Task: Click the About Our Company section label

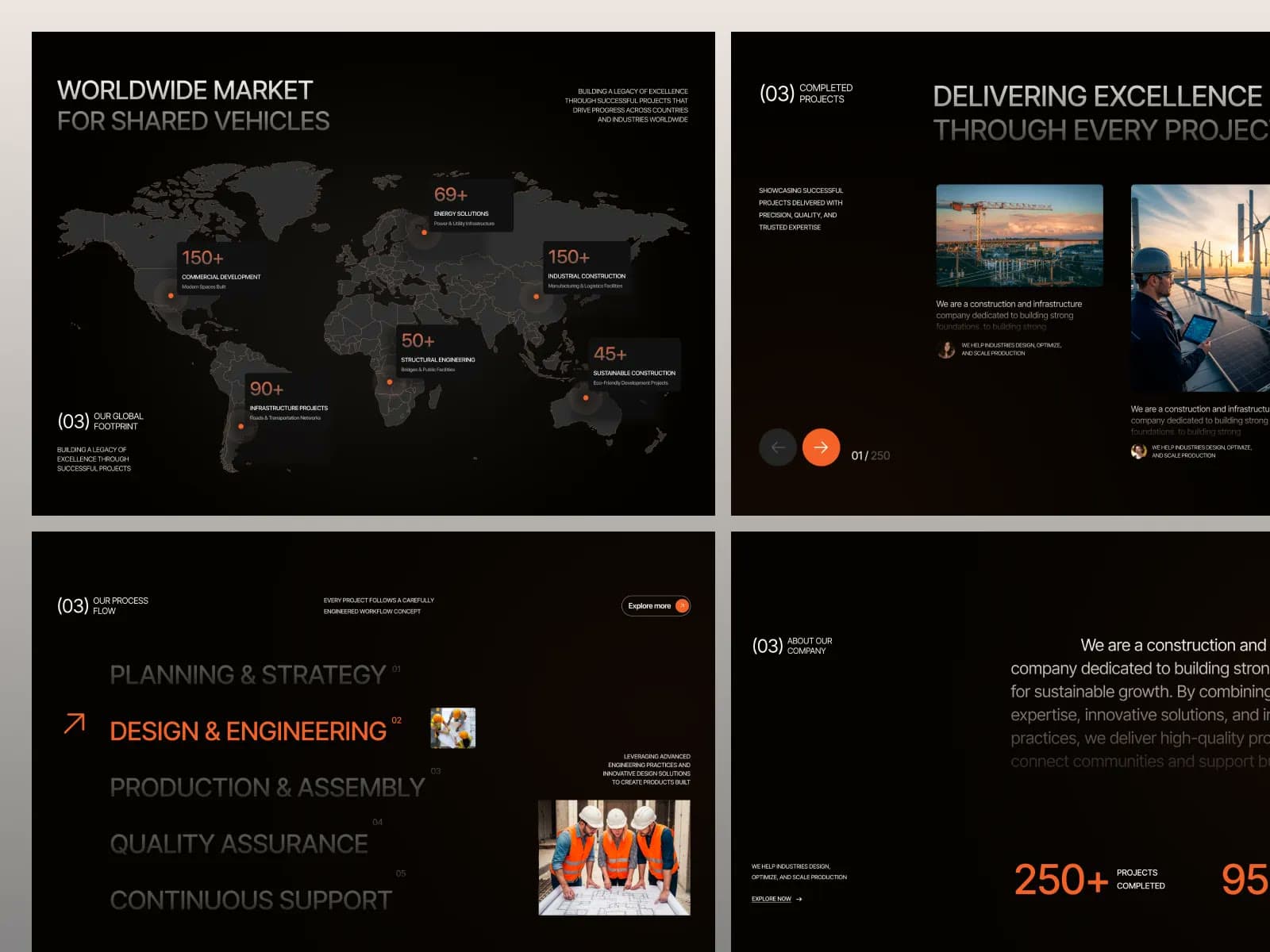Action: click(x=792, y=646)
